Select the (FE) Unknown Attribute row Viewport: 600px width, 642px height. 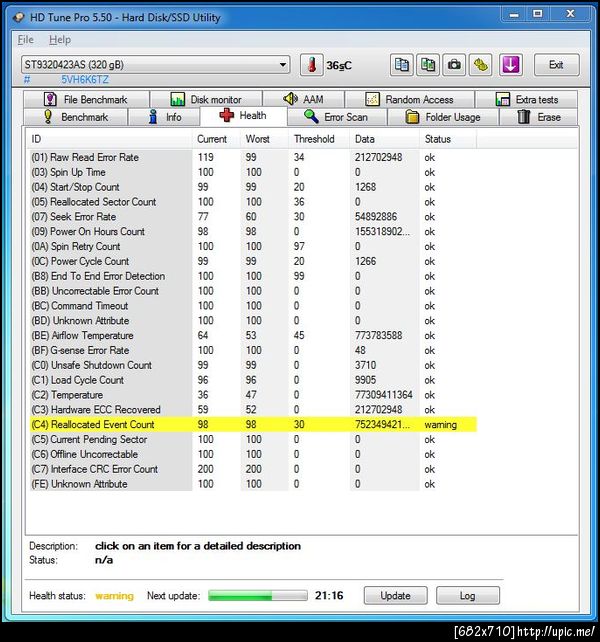click(253, 484)
